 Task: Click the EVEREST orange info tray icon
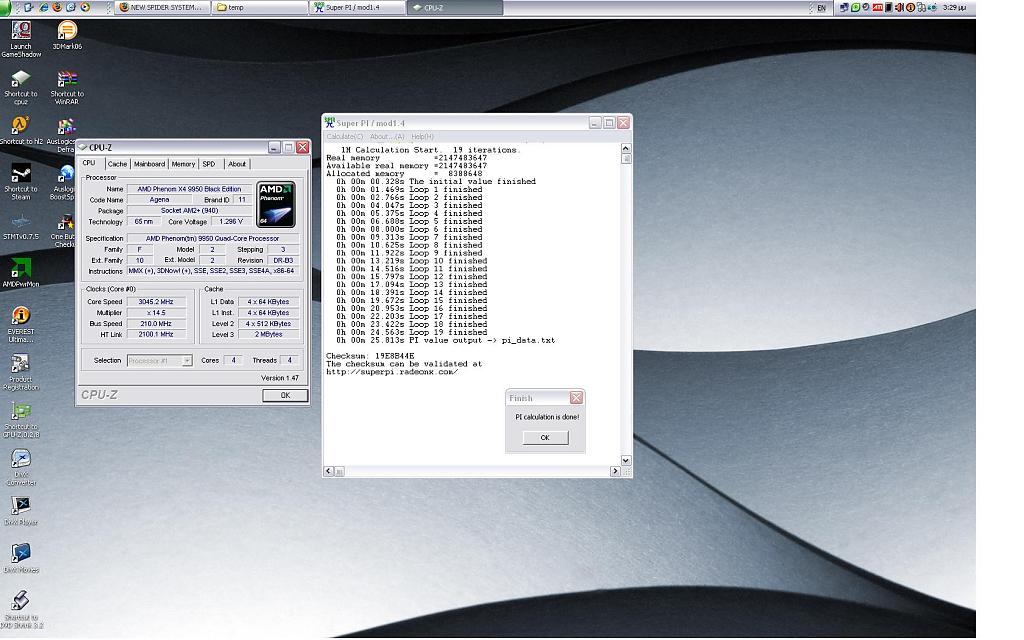(x=910, y=8)
